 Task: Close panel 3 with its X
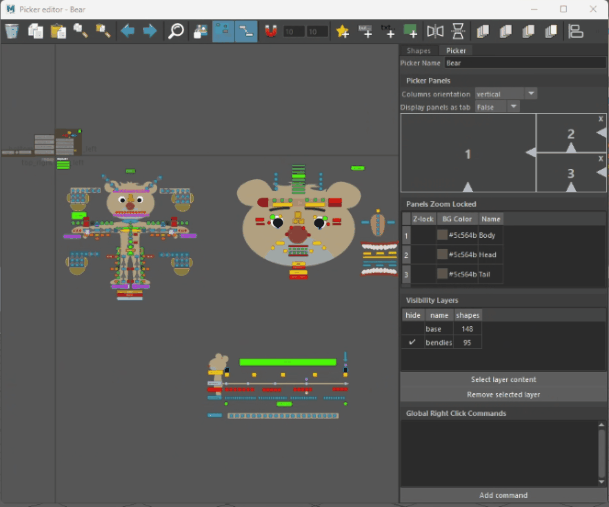(x=601, y=159)
